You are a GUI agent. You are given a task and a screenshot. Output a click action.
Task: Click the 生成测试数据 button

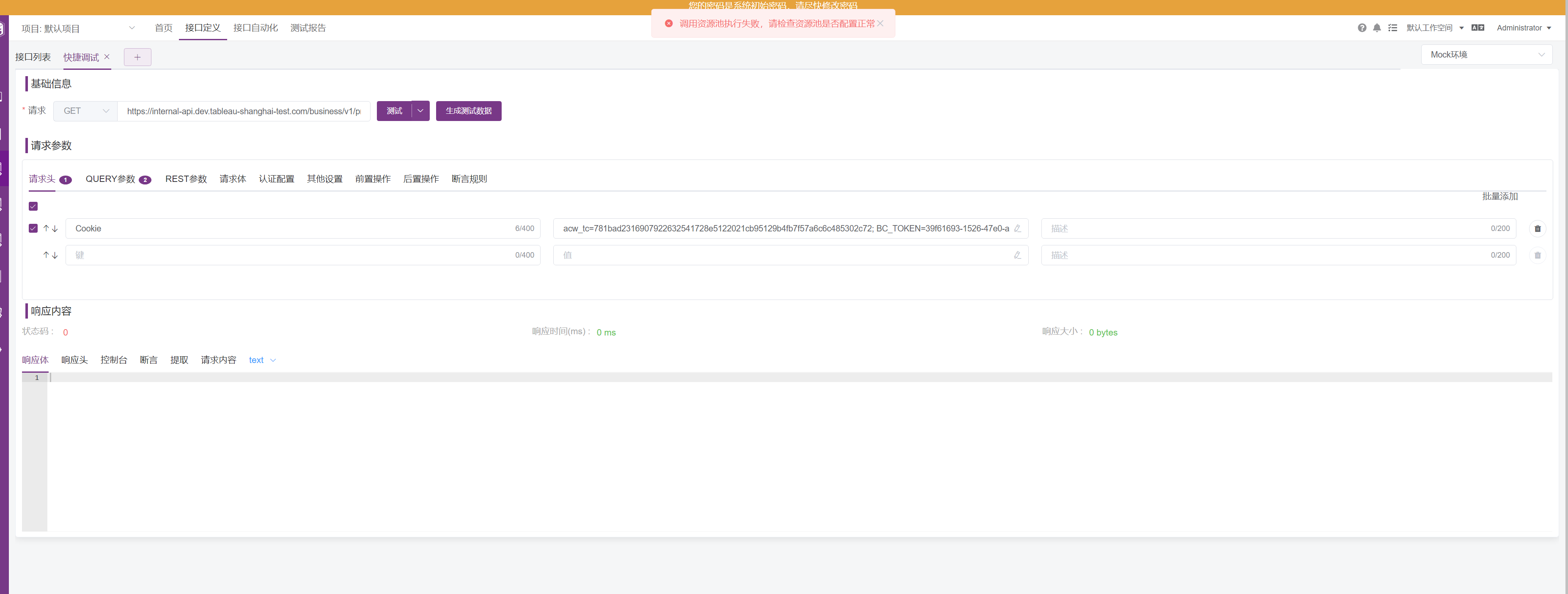click(468, 111)
